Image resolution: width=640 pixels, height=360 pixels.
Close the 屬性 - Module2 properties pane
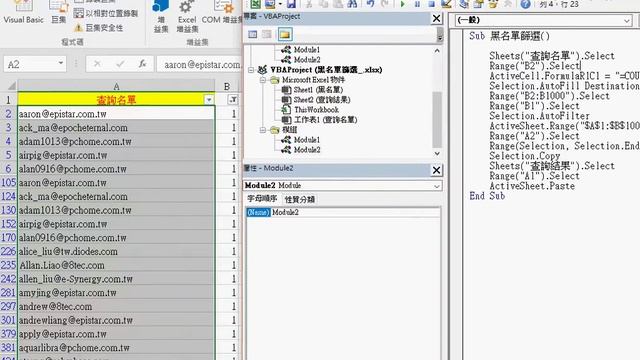pyautogui.click(x=436, y=170)
